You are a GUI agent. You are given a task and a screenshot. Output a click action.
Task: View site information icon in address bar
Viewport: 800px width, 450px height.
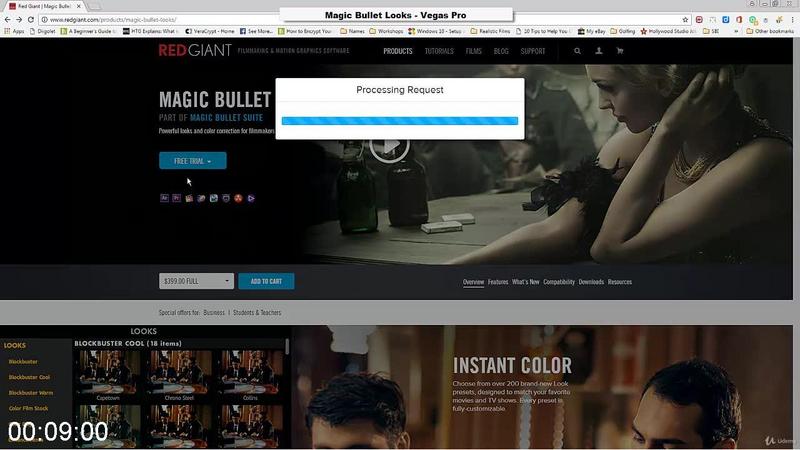point(44,19)
